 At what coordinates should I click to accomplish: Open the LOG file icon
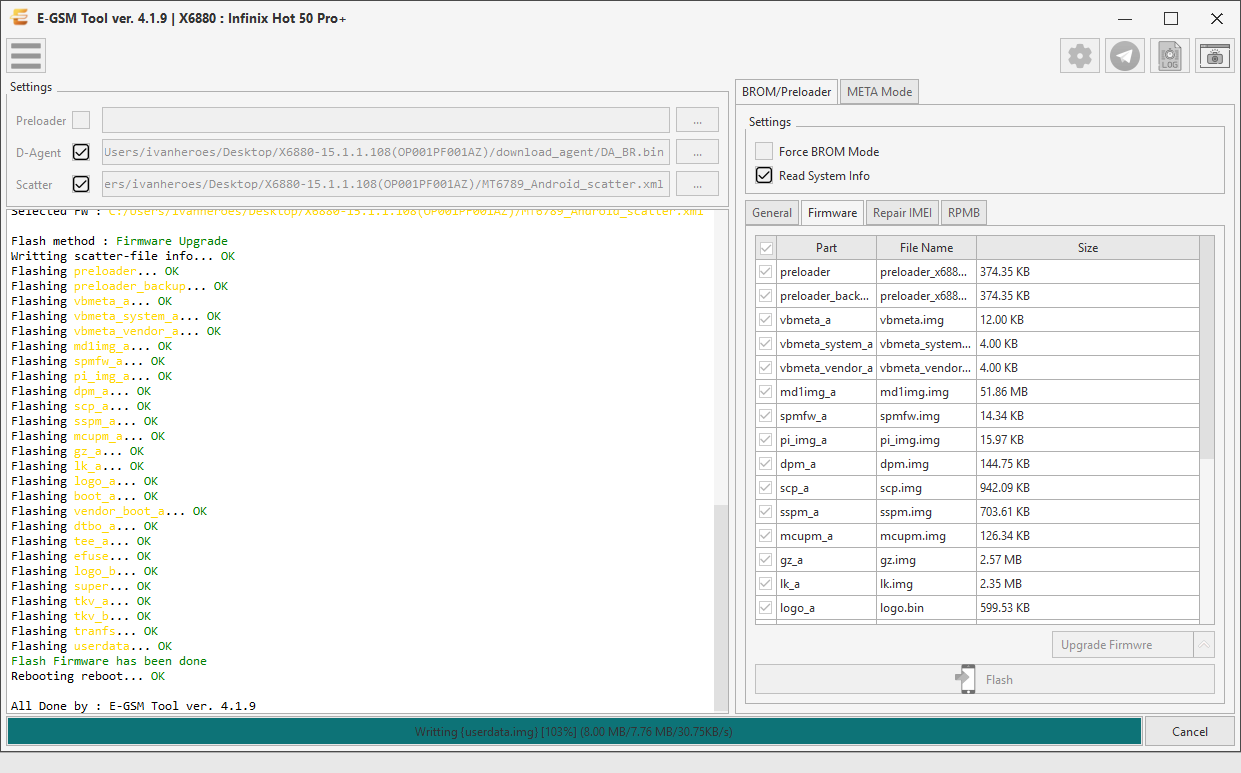[1170, 56]
